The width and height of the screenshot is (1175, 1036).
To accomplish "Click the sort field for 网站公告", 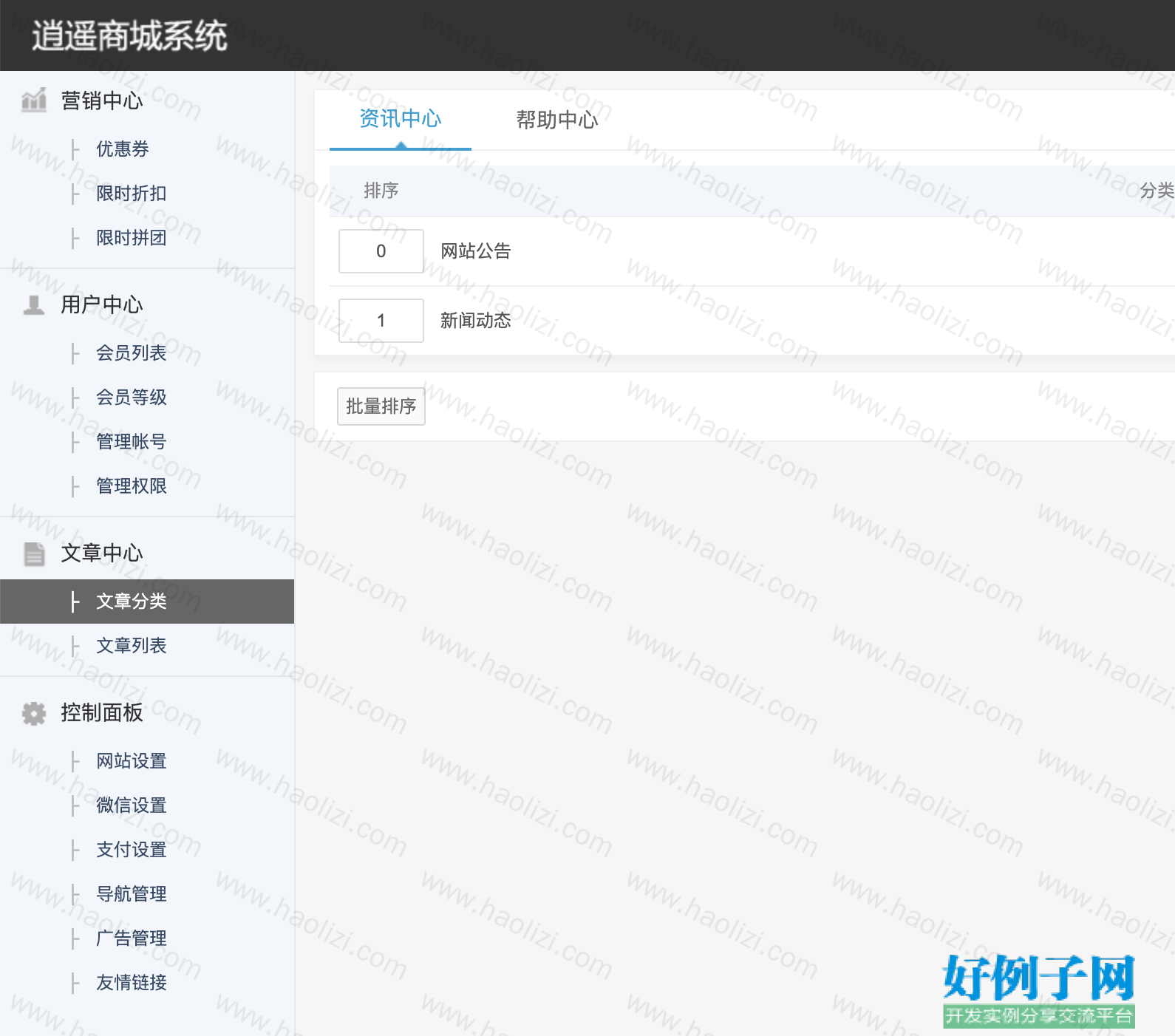I will [x=381, y=251].
